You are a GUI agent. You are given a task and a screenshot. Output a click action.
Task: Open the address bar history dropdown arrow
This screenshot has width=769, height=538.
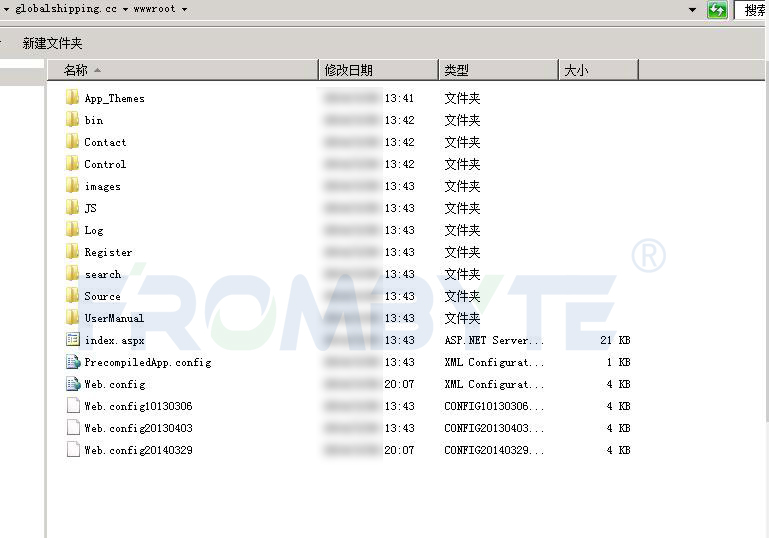692,10
